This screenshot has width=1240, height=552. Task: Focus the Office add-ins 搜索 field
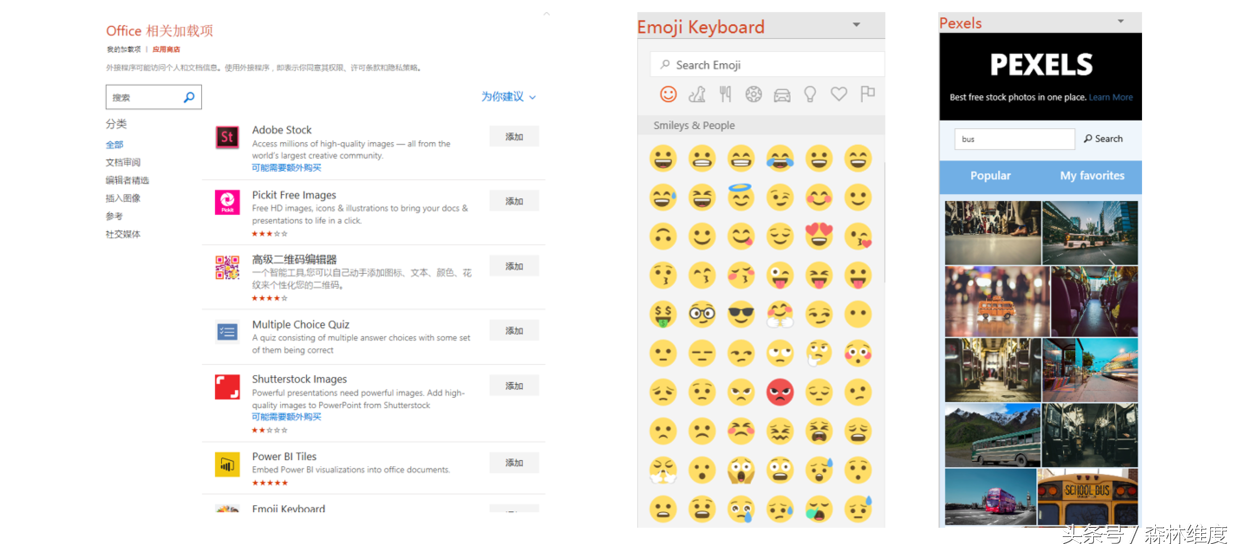(154, 97)
